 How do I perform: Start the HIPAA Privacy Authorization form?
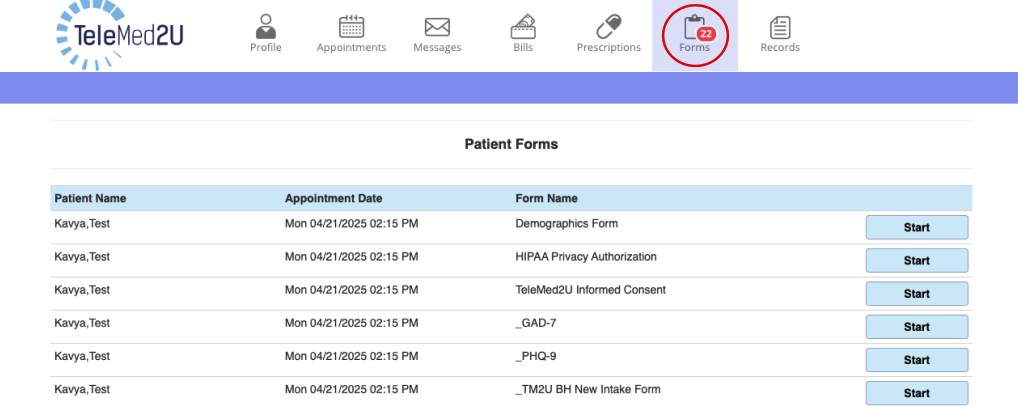[x=917, y=261]
